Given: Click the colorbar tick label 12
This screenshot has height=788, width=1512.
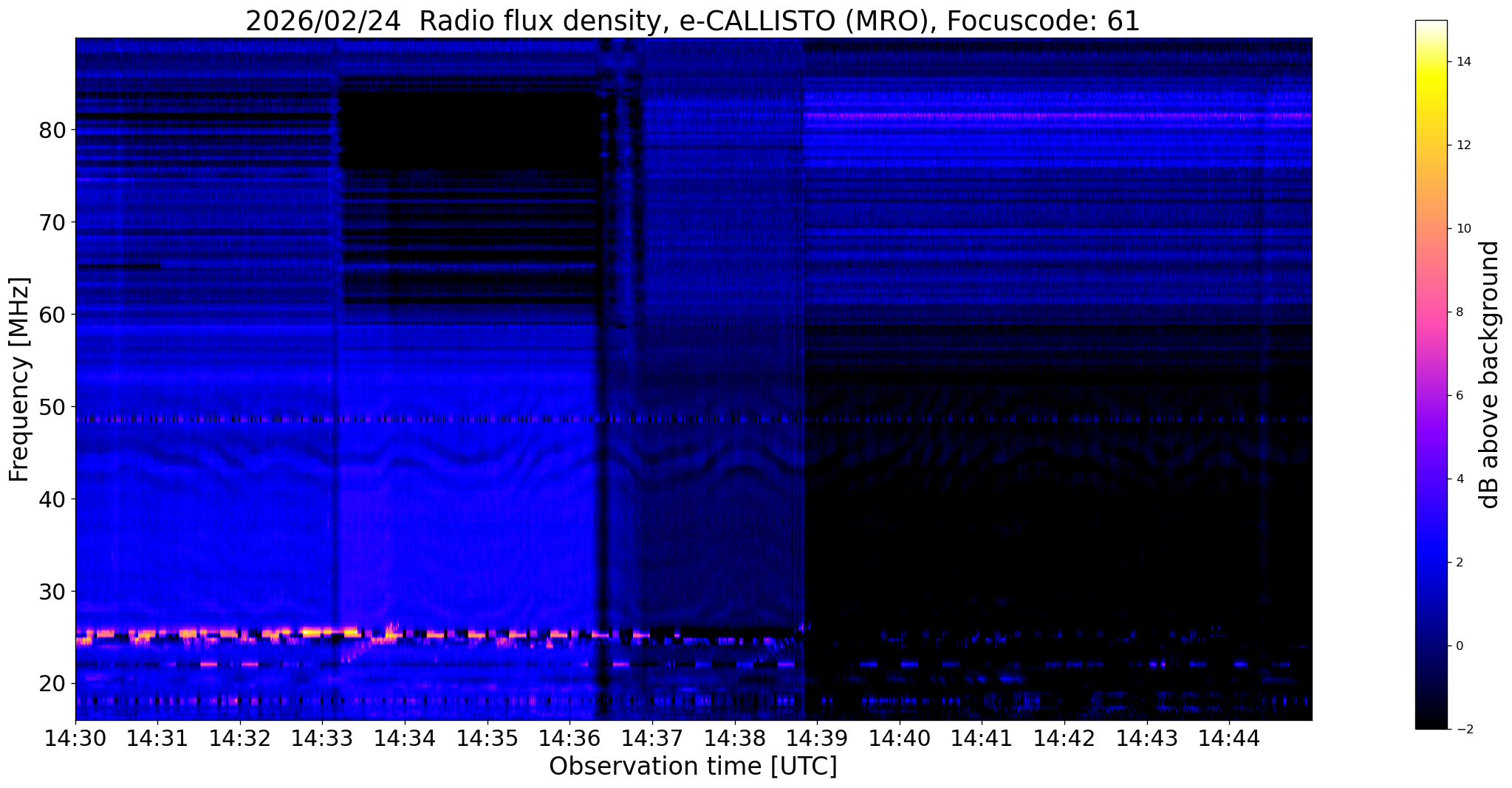Looking at the screenshot, I should [x=1463, y=145].
